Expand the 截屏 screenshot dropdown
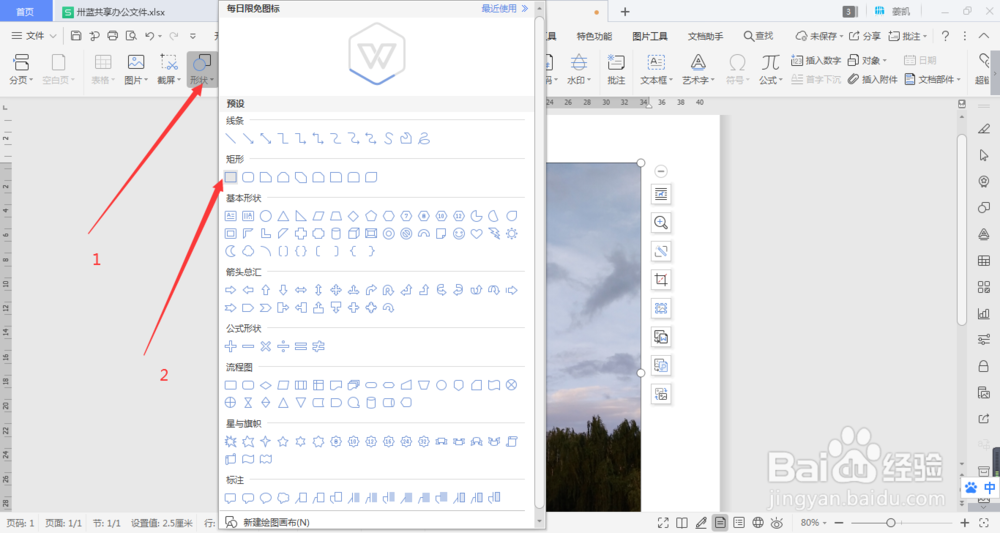 point(168,69)
